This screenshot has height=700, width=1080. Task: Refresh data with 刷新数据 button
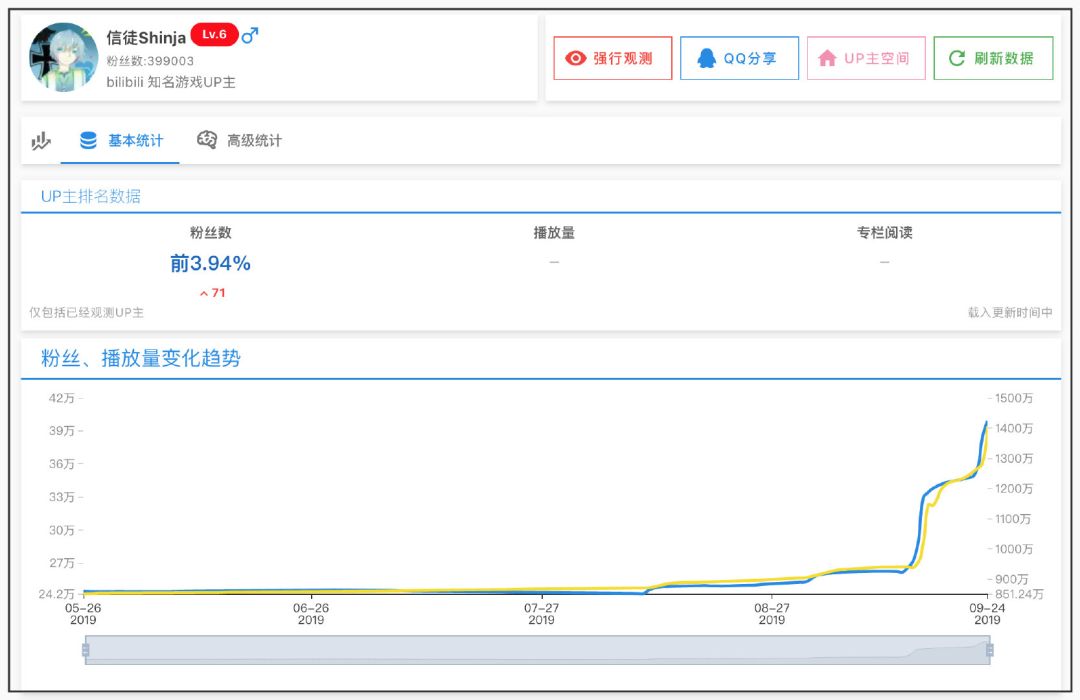993,58
